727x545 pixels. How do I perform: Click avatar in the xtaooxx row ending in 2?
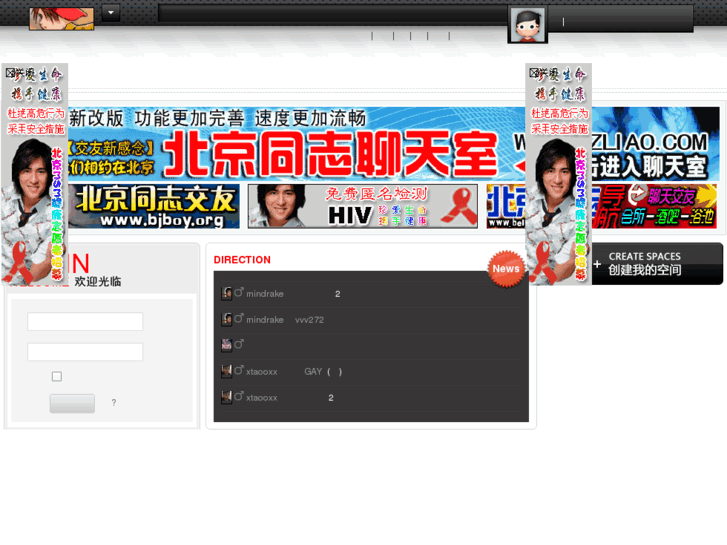pos(227,398)
